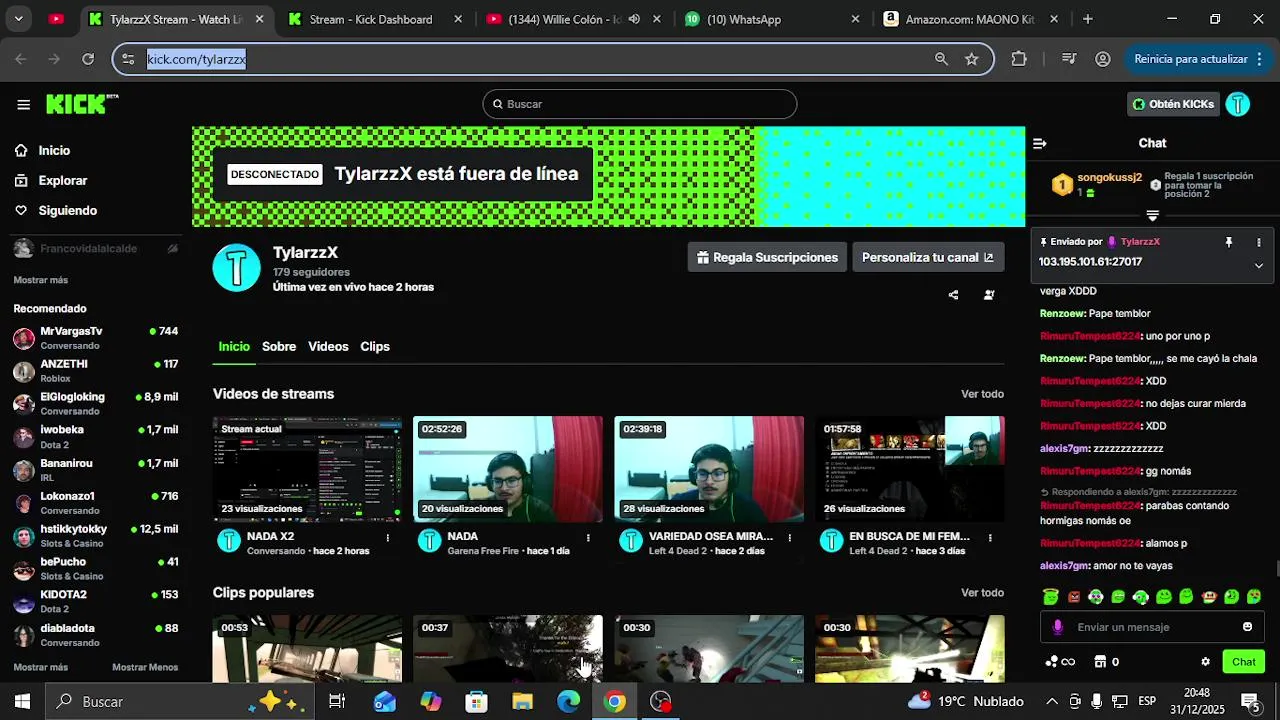Click the Chrome address bar URL
This screenshot has width=1280, height=720.
pyautogui.click(x=197, y=59)
